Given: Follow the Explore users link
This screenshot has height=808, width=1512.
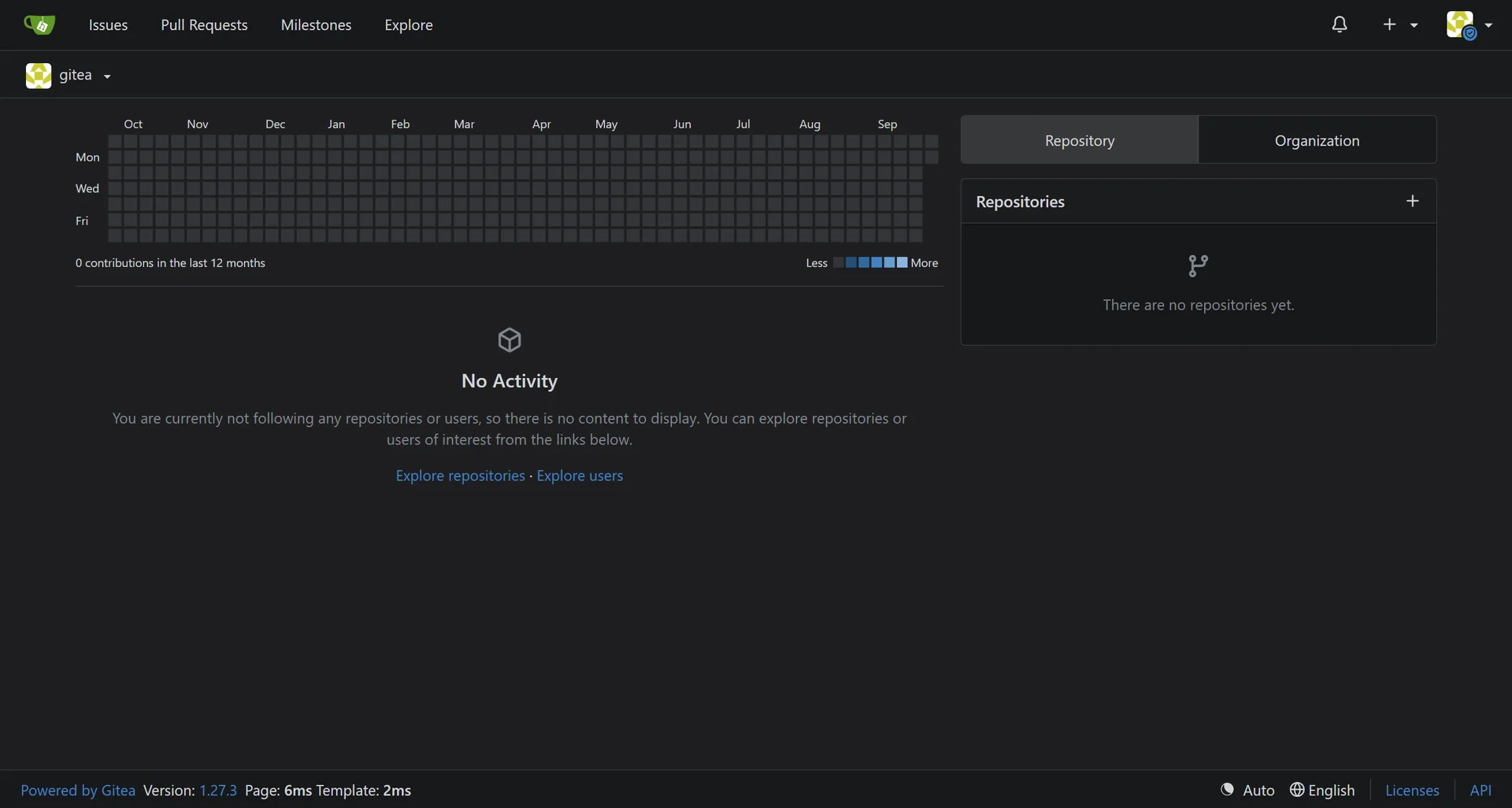Looking at the screenshot, I should click(580, 476).
